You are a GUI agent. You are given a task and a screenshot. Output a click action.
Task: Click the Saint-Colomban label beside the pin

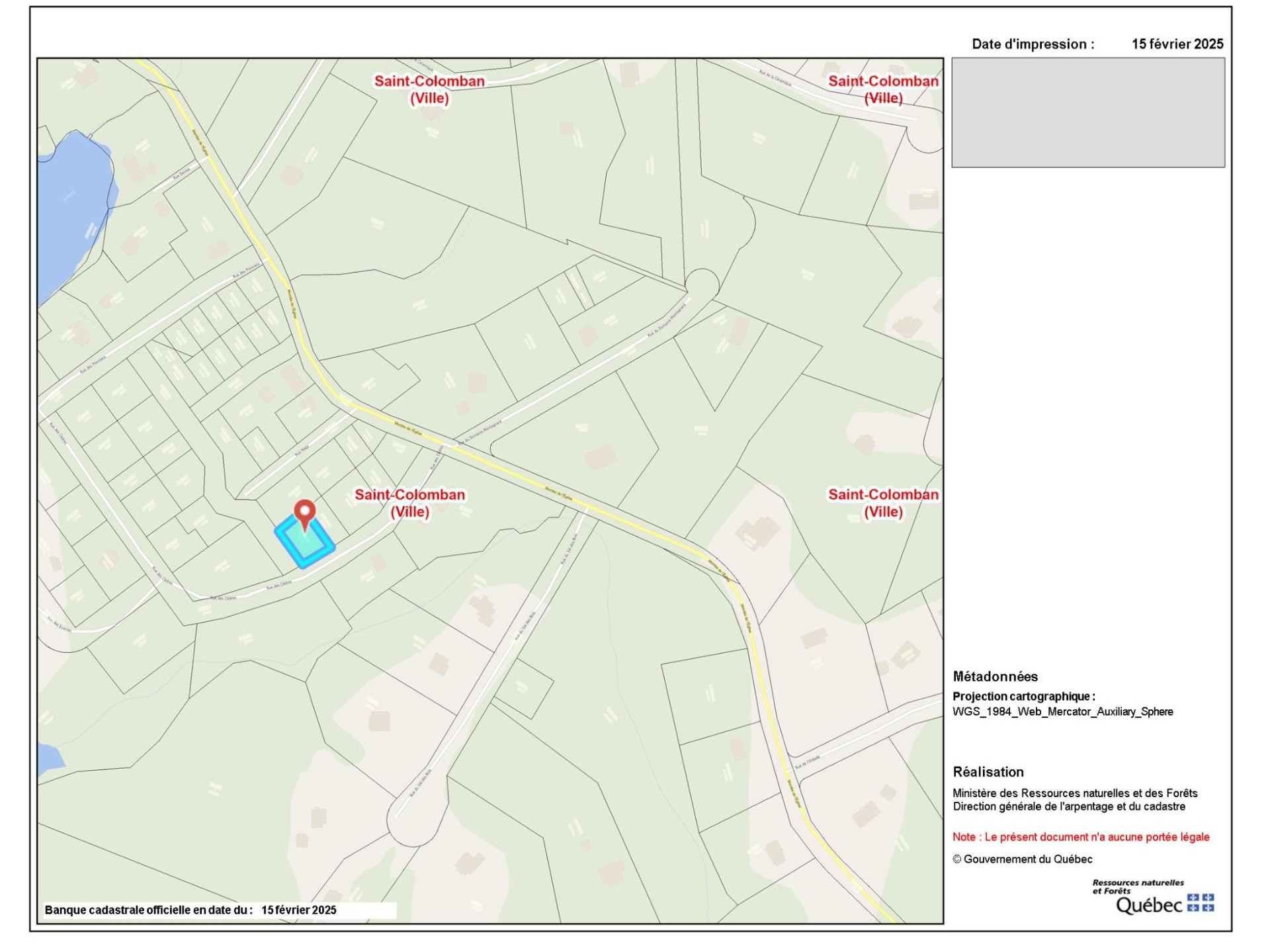point(409,503)
